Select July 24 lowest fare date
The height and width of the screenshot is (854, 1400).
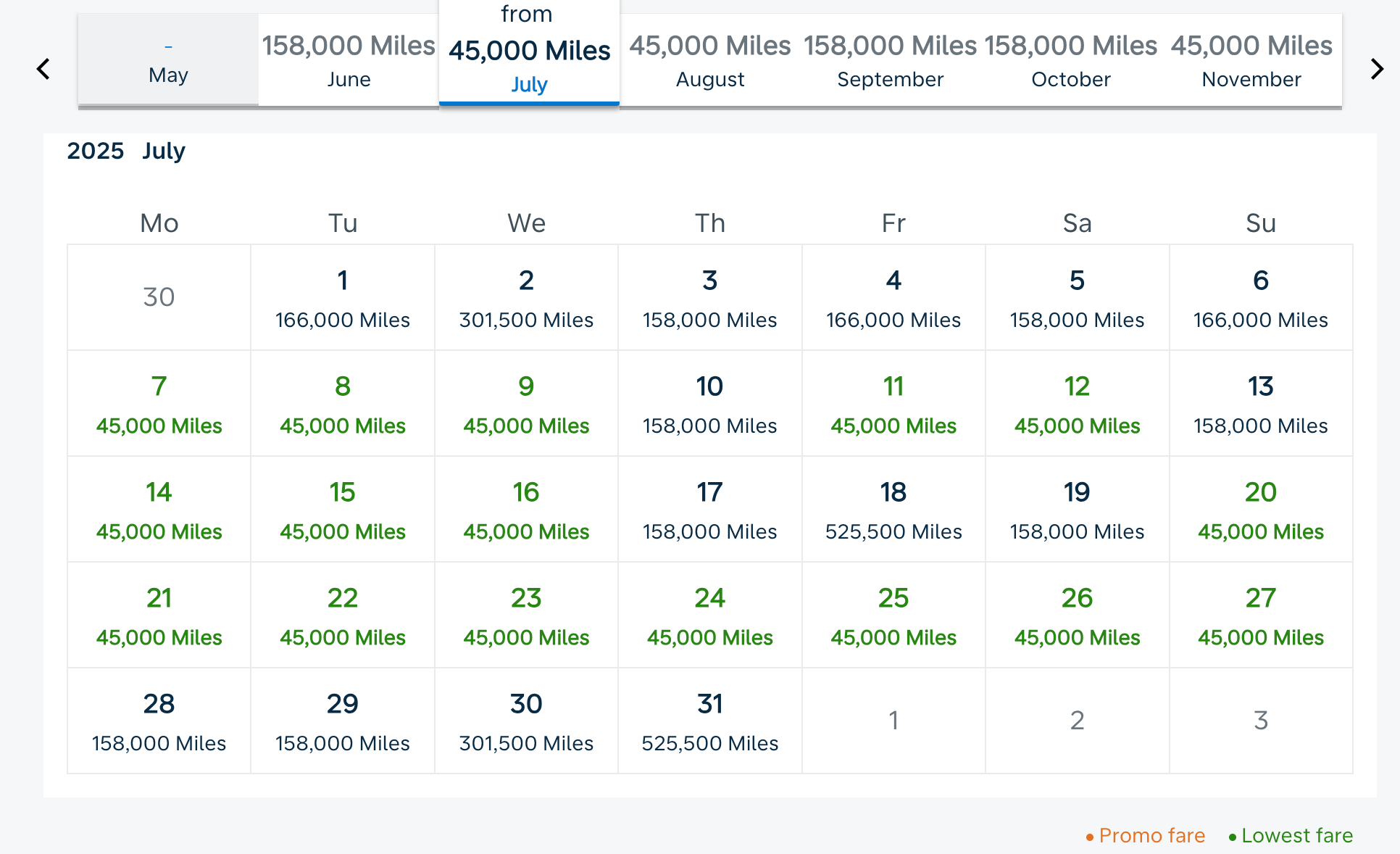pyautogui.click(x=709, y=615)
